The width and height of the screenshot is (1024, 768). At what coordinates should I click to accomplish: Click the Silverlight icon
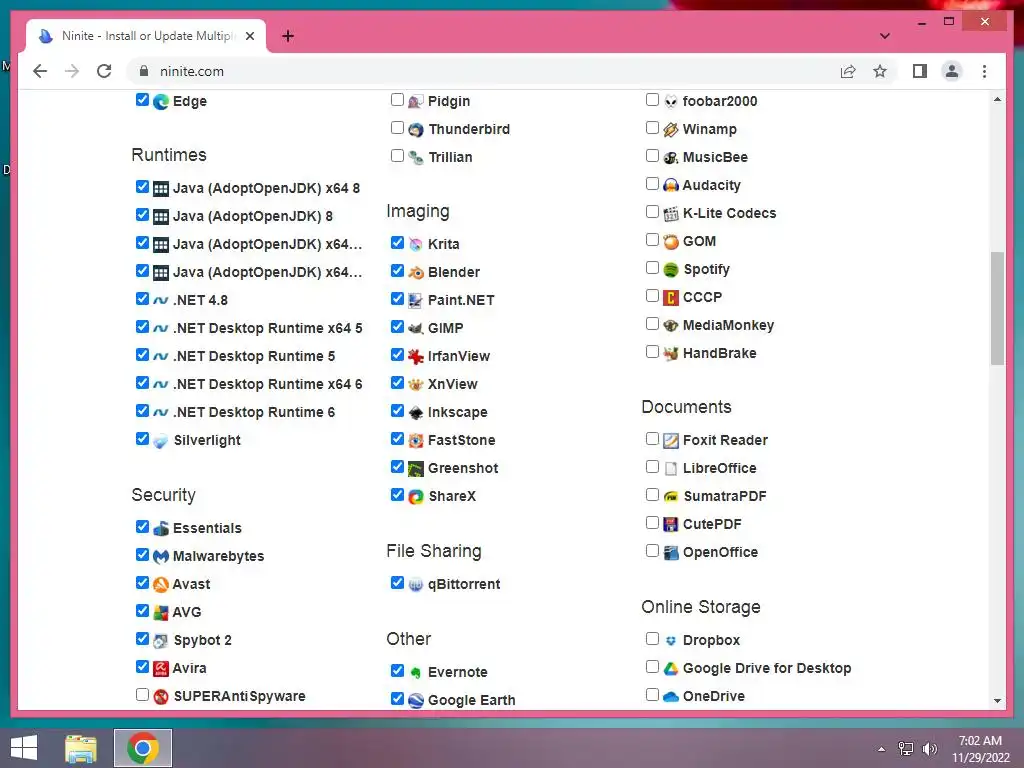161,441
